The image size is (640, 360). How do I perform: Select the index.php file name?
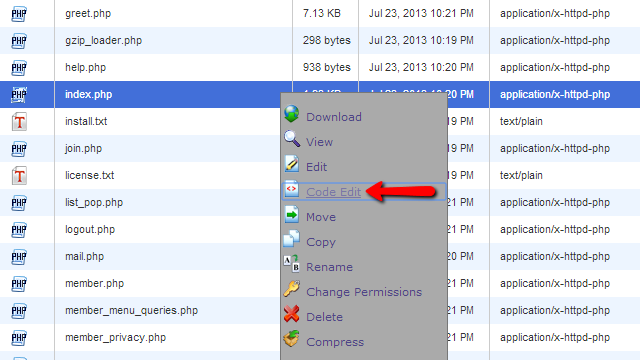88,94
